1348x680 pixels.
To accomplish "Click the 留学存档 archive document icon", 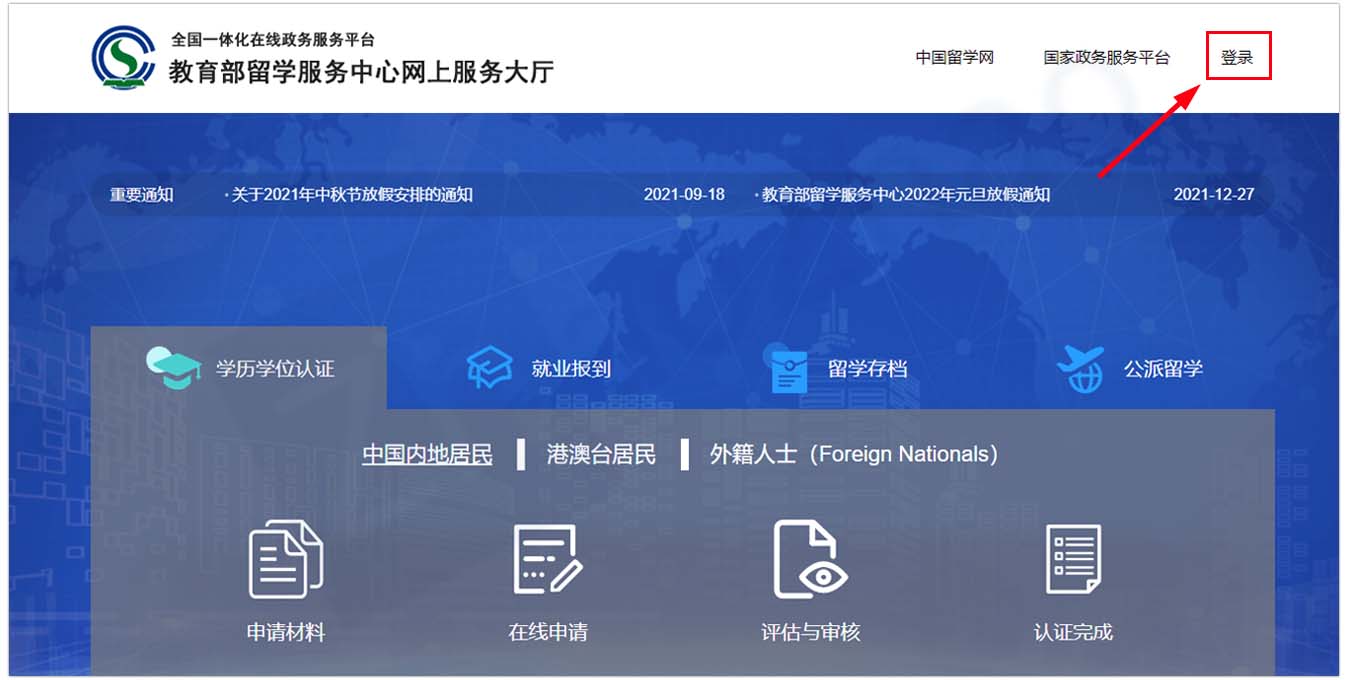I will (x=788, y=368).
